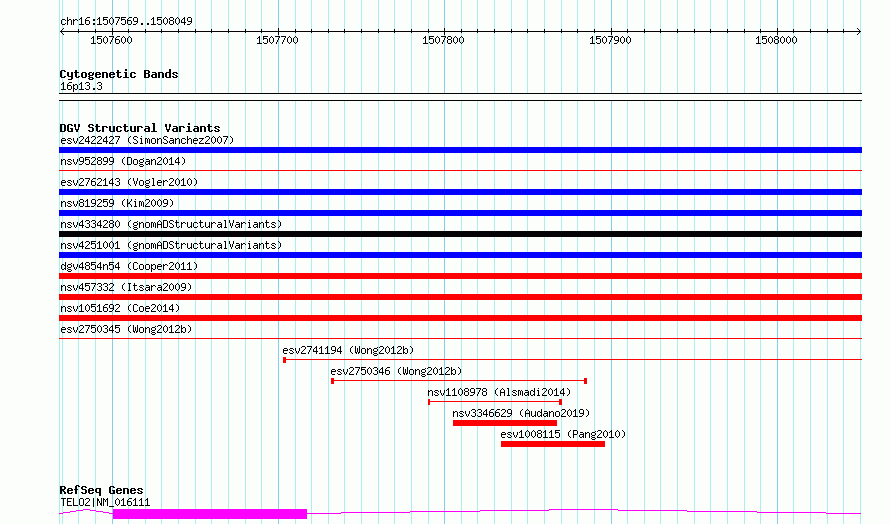The image size is (890, 524).
Task: Click the 1507600 ruler position label
Action: click(111, 40)
